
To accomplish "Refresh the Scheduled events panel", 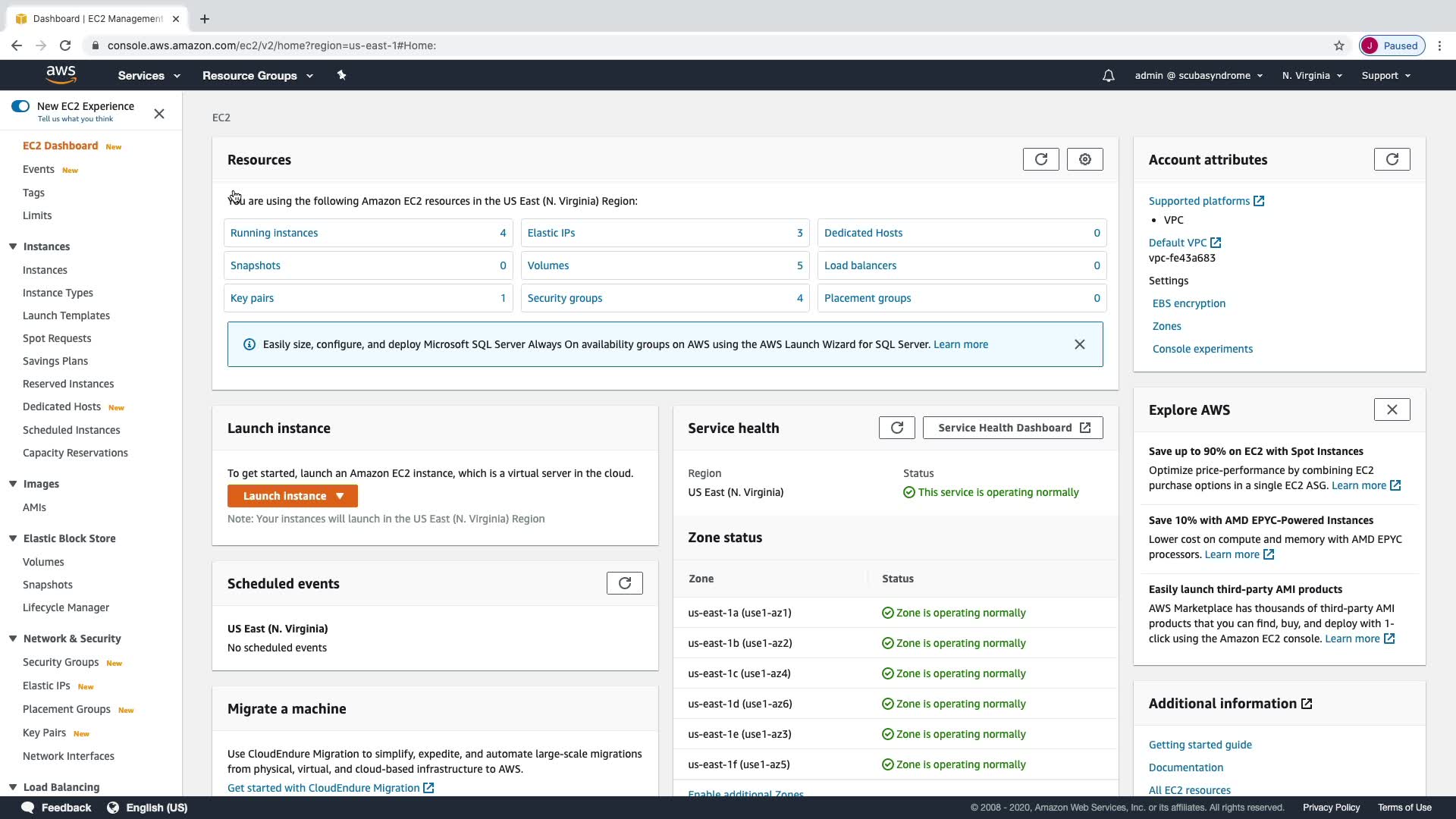I will [624, 583].
